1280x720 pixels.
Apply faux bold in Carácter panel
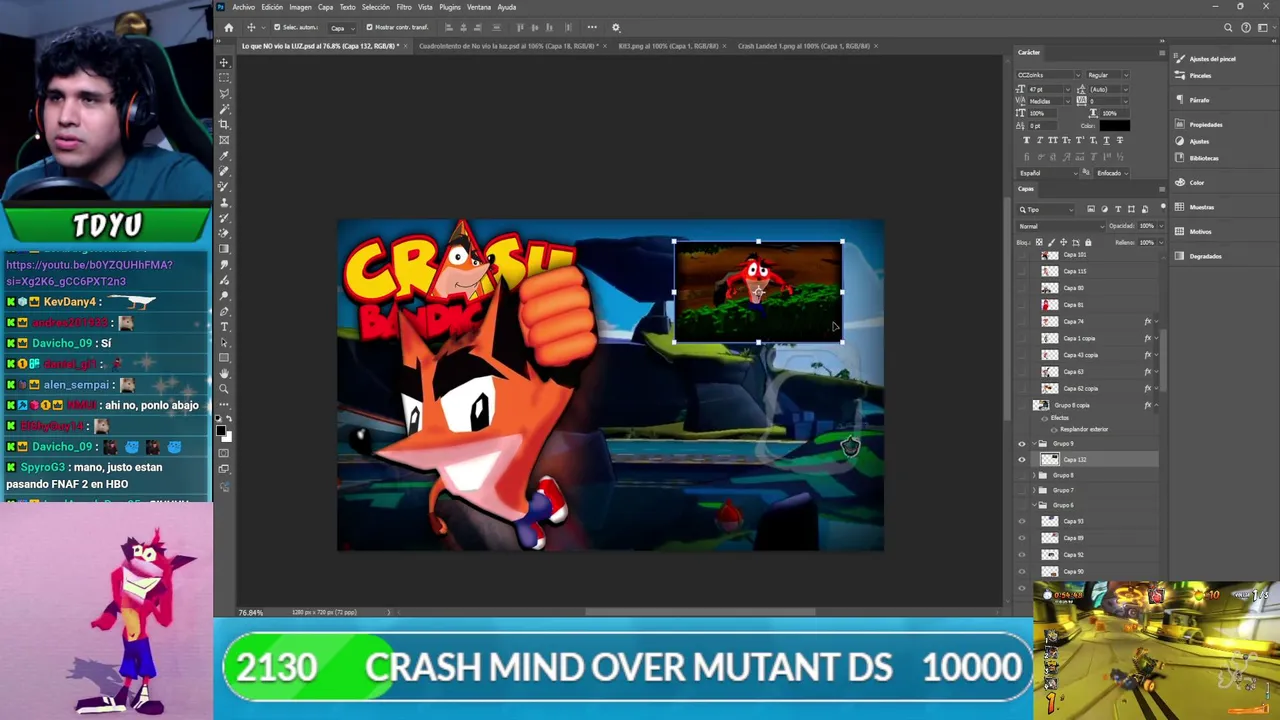(x=1027, y=140)
